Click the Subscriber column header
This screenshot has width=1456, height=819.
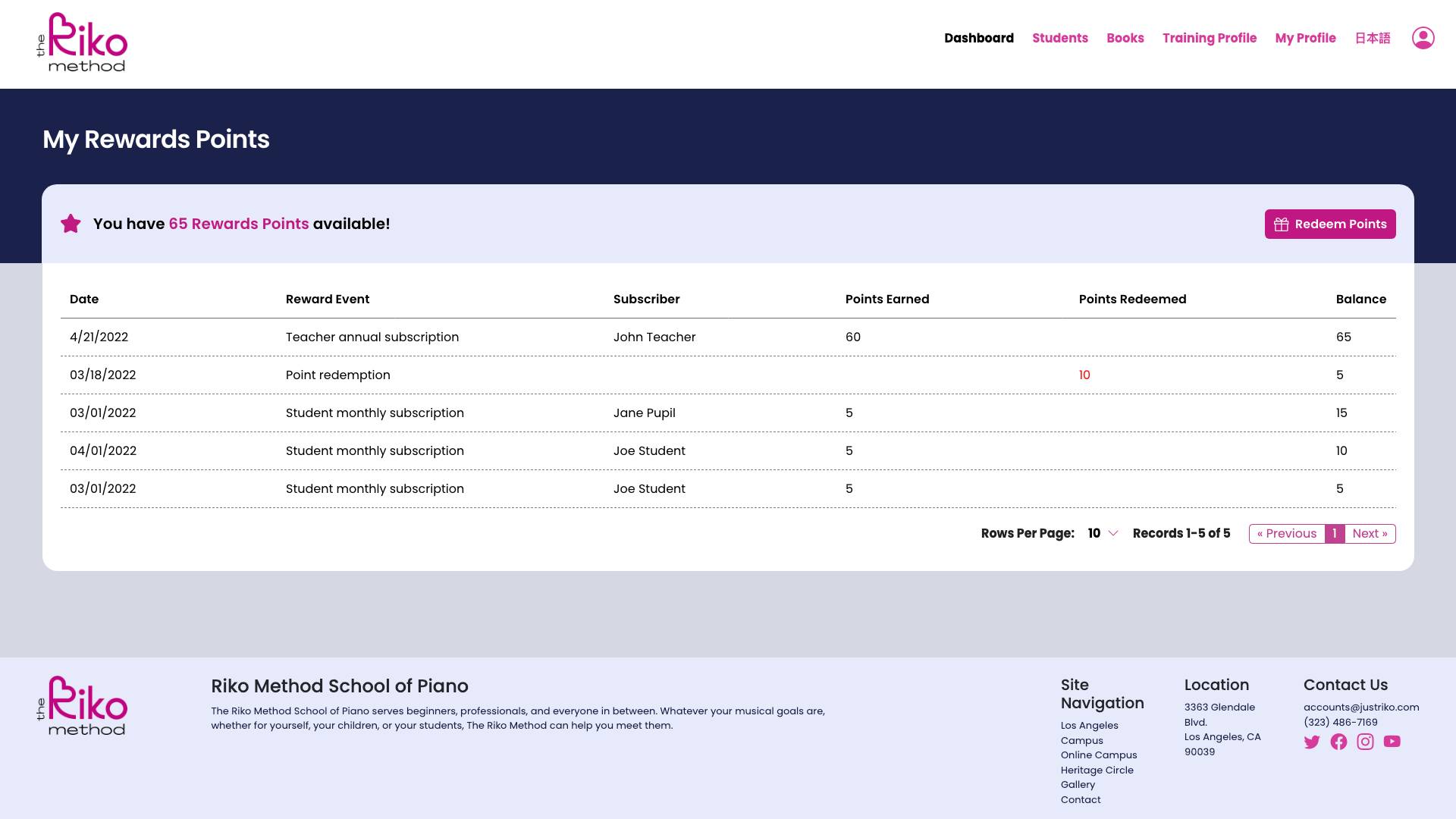(x=646, y=299)
